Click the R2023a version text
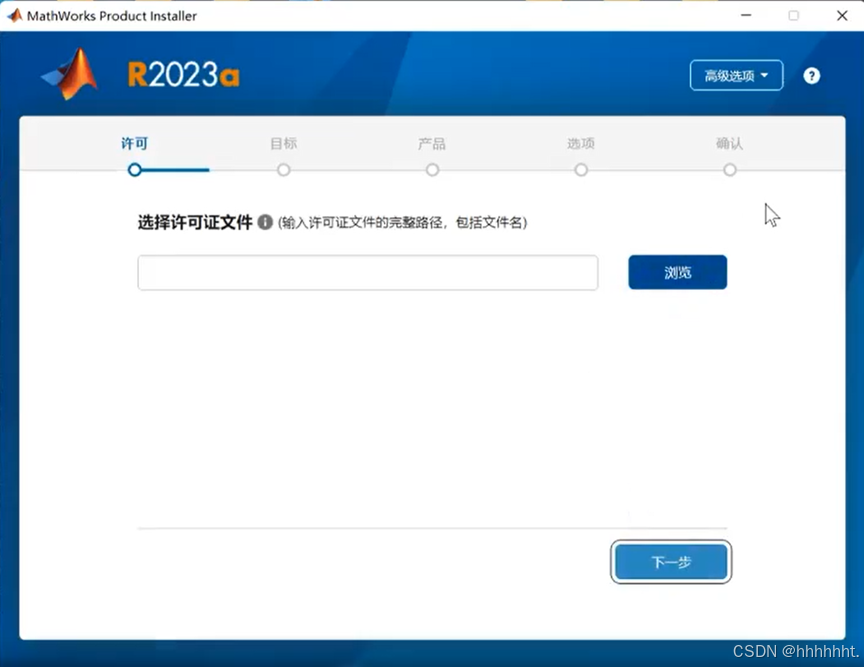Viewport: 864px width, 667px height. tap(183, 74)
